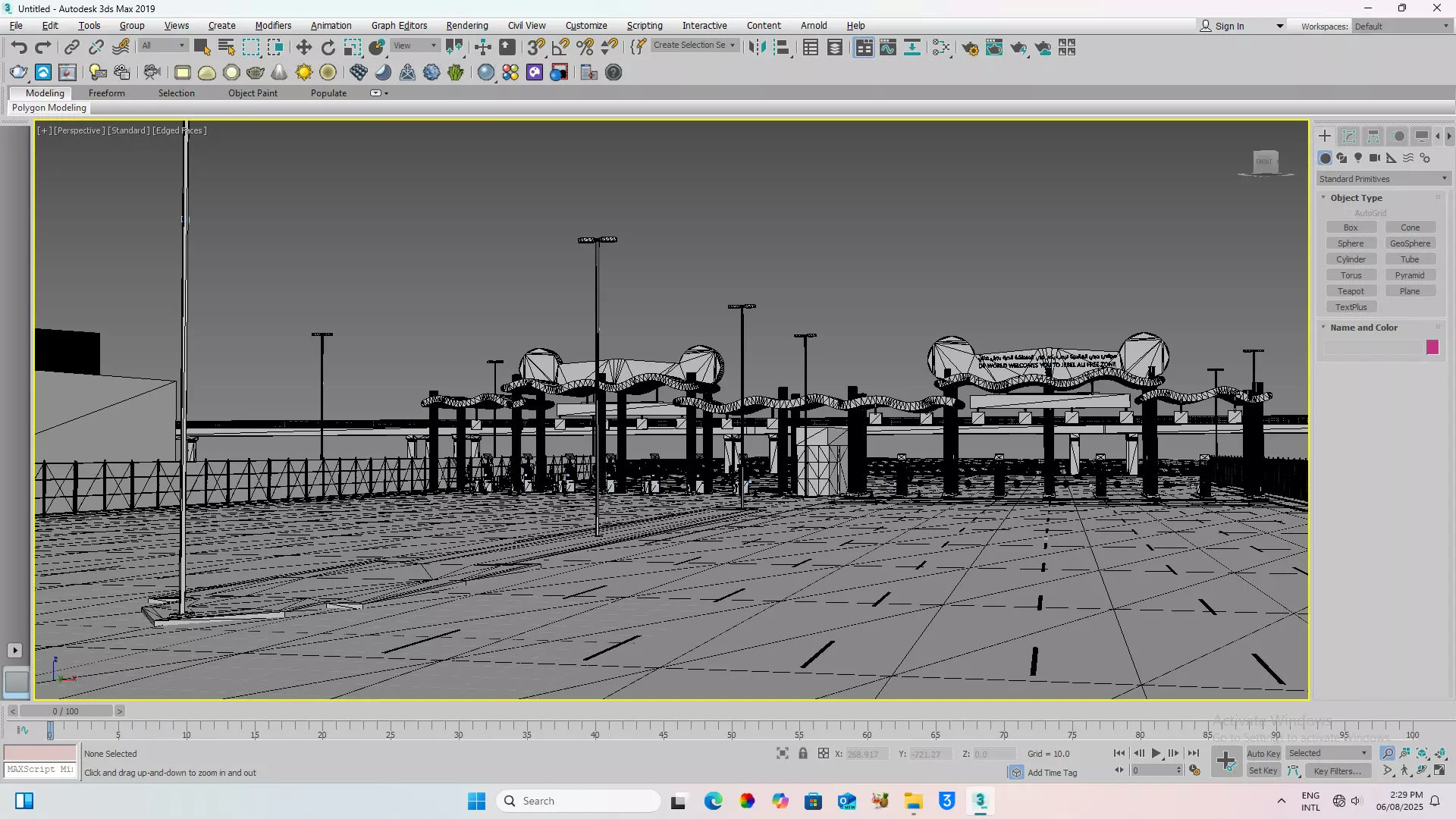
Task: Open the Hierarchy panel tab
Action: click(x=1373, y=136)
